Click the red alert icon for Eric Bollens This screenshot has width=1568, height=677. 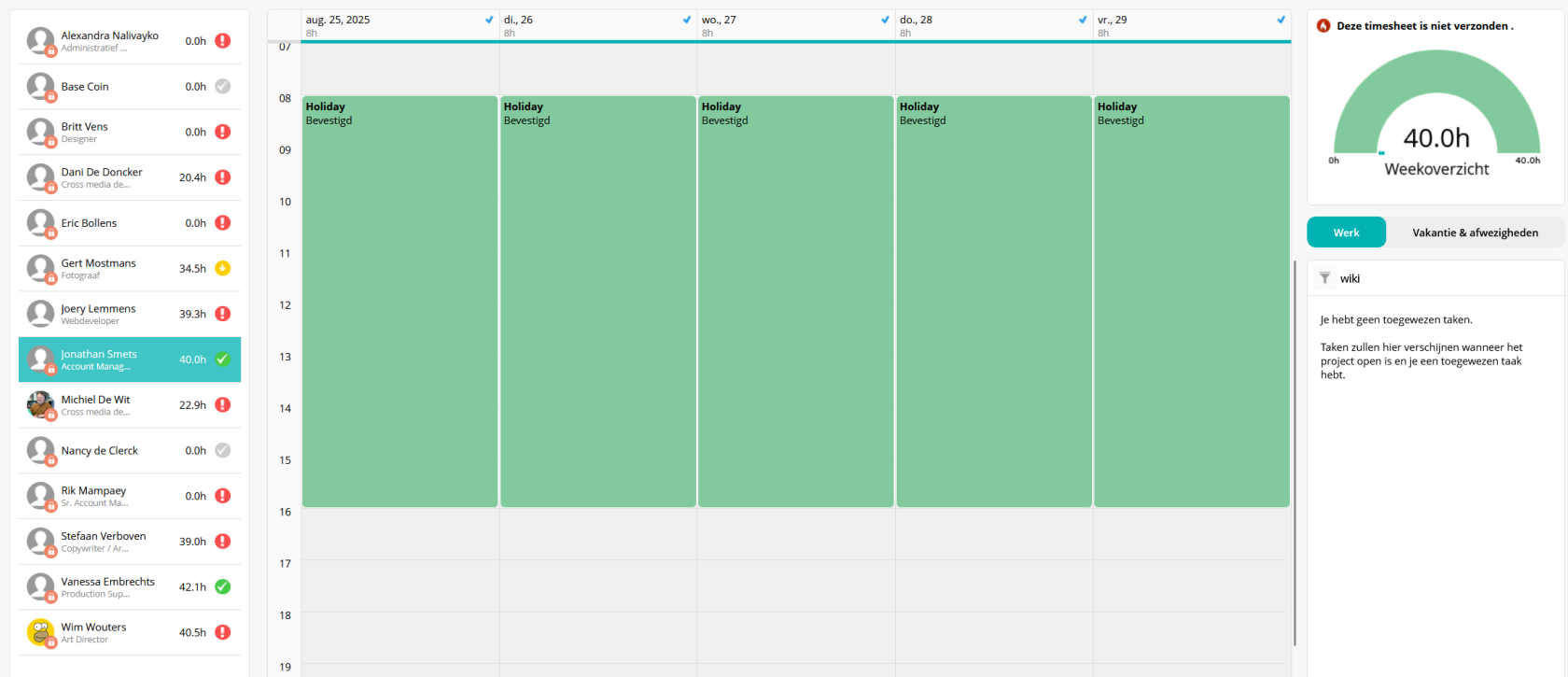pos(222,223)
